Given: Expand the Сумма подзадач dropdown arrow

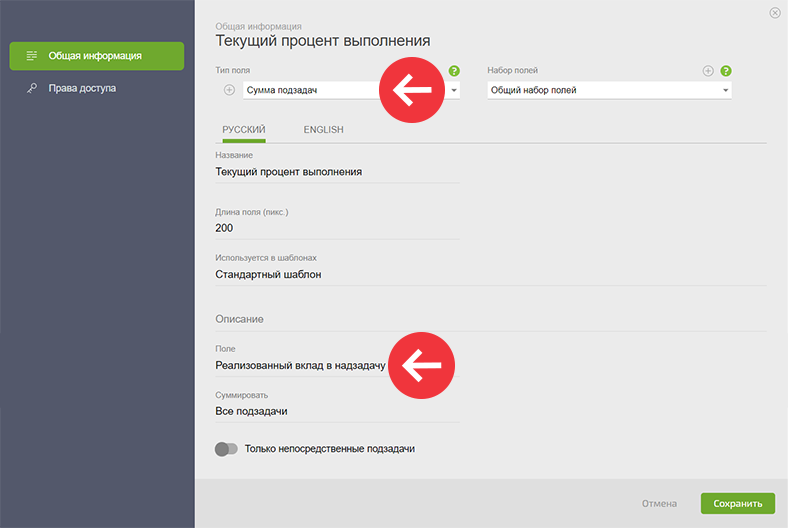Looking at the screenshot, I should point(454,90).
